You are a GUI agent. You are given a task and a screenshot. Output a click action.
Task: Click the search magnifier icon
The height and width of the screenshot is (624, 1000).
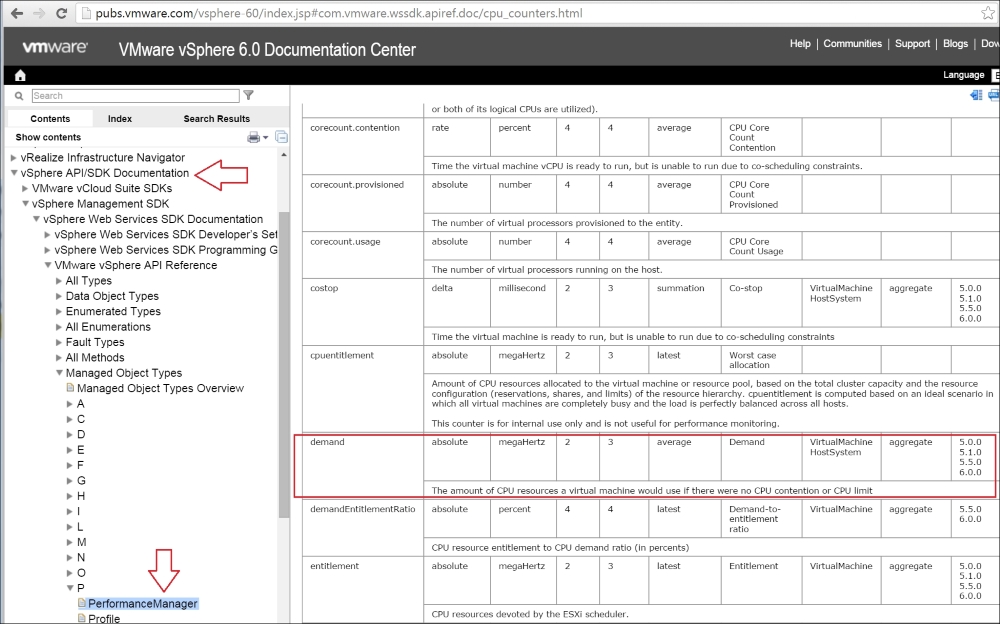pyautogui.click(x=19, y=96)
